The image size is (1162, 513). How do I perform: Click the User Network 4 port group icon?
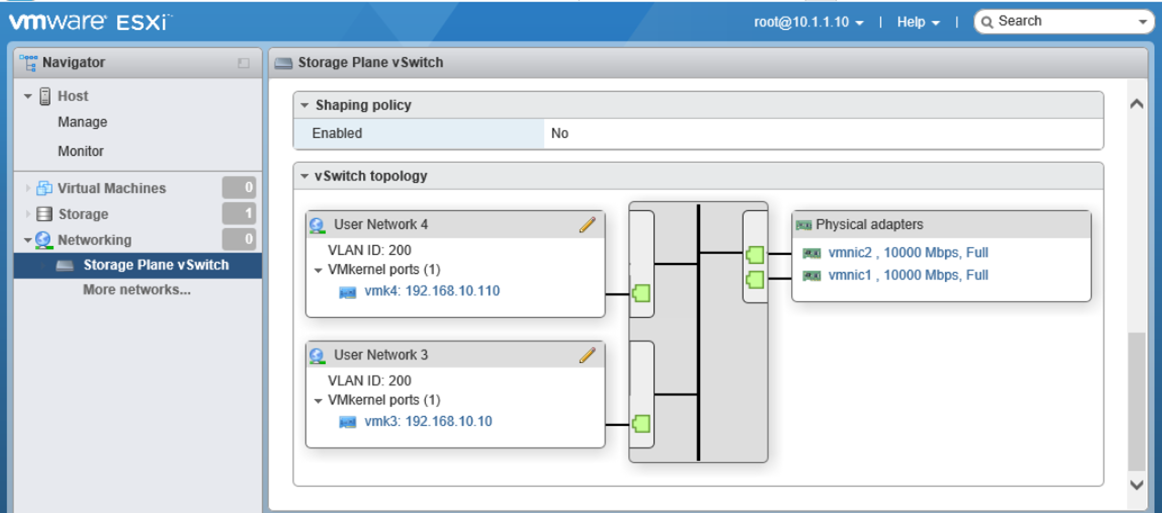317,225
